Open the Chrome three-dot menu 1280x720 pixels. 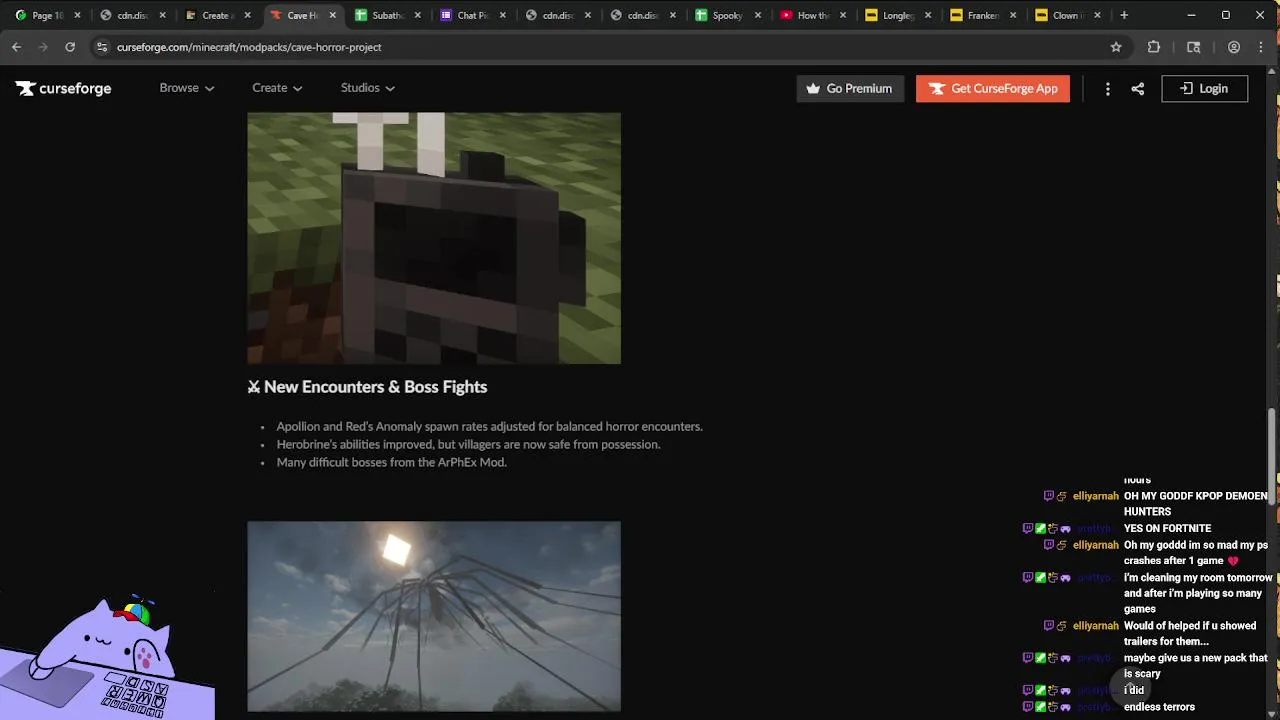click(1263, 47)
